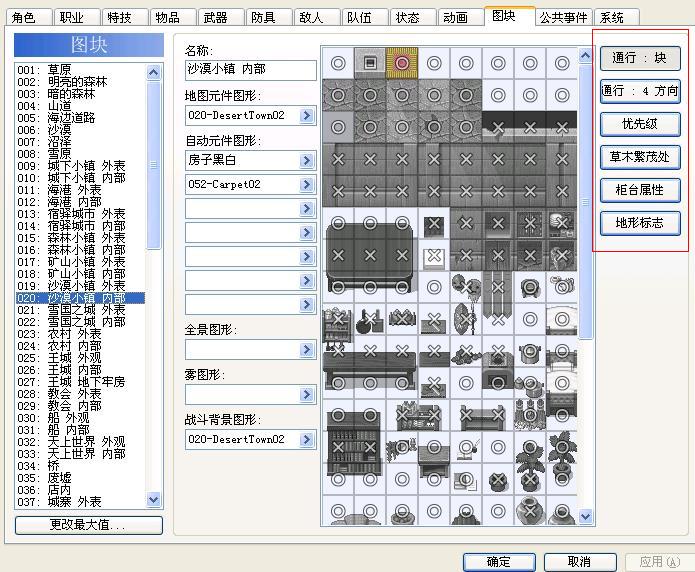
Task: Toggle passage on the yellow carpet tile
Action: 402,63
